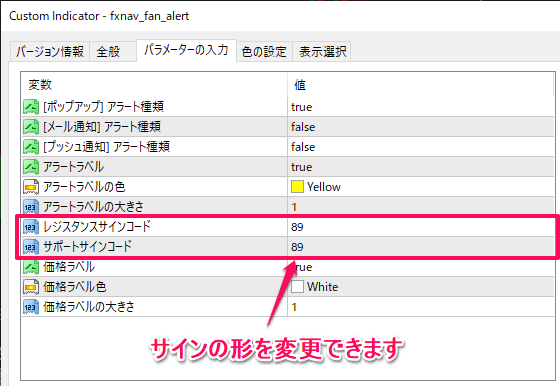The height and width of the screenshot is (386, 560).
Task: Click the Custom Indicator - fxnav_fan_alert title
Action: (99, 16)
